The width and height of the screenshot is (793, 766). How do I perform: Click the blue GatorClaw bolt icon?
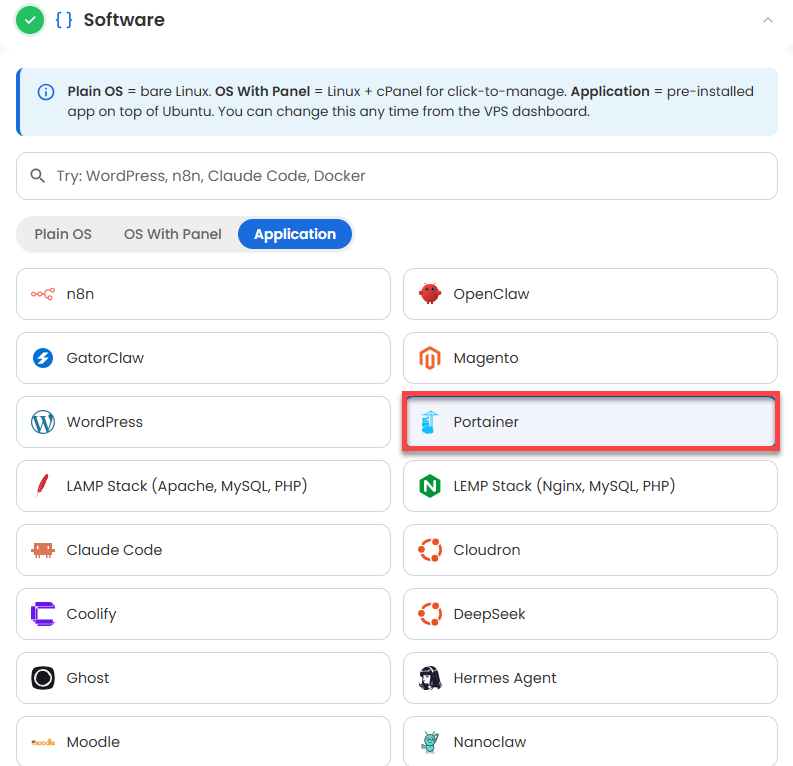tap(43, 358)
